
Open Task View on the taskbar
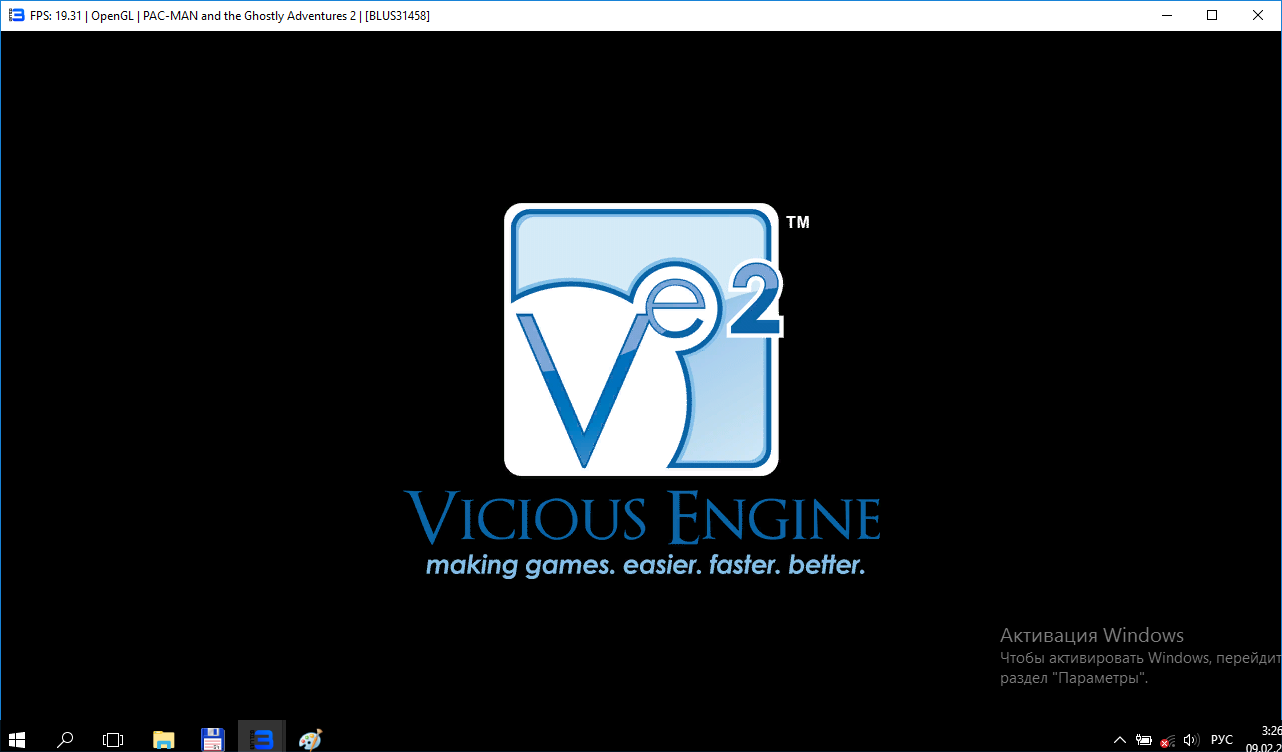pos(113,740)
